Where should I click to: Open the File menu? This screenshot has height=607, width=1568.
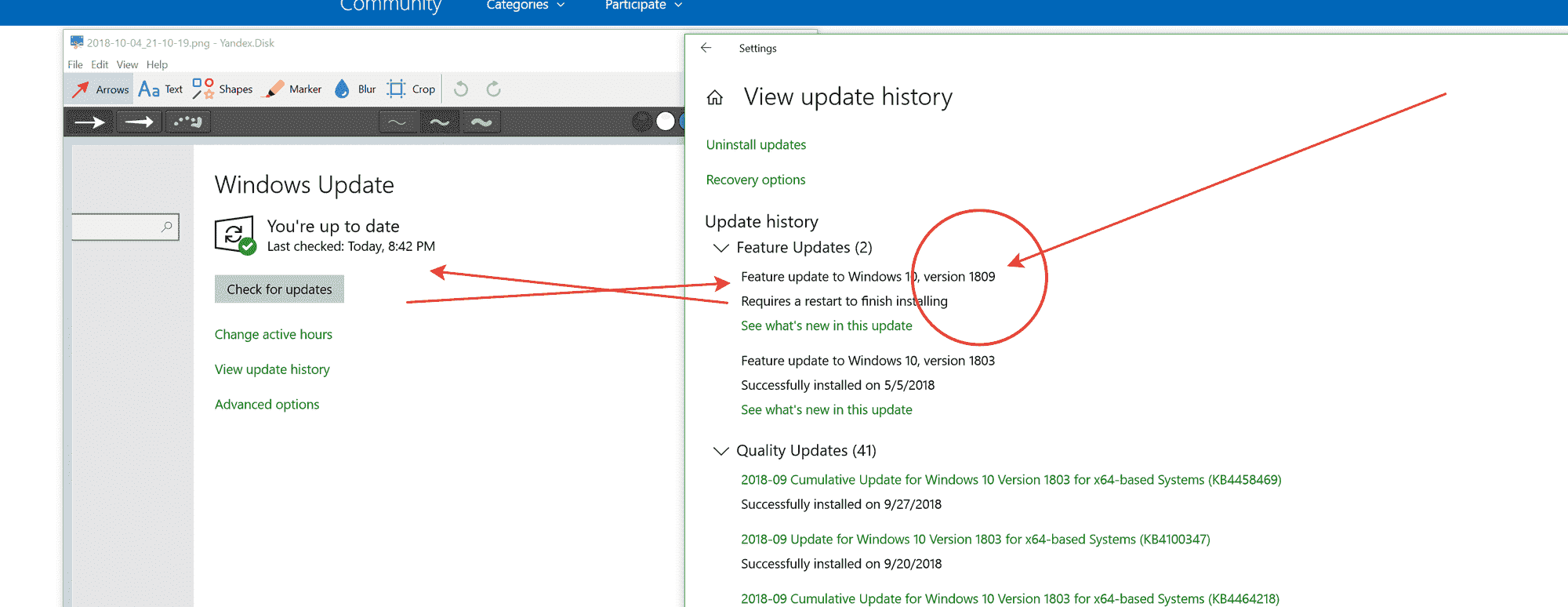[x=75, y=65]
